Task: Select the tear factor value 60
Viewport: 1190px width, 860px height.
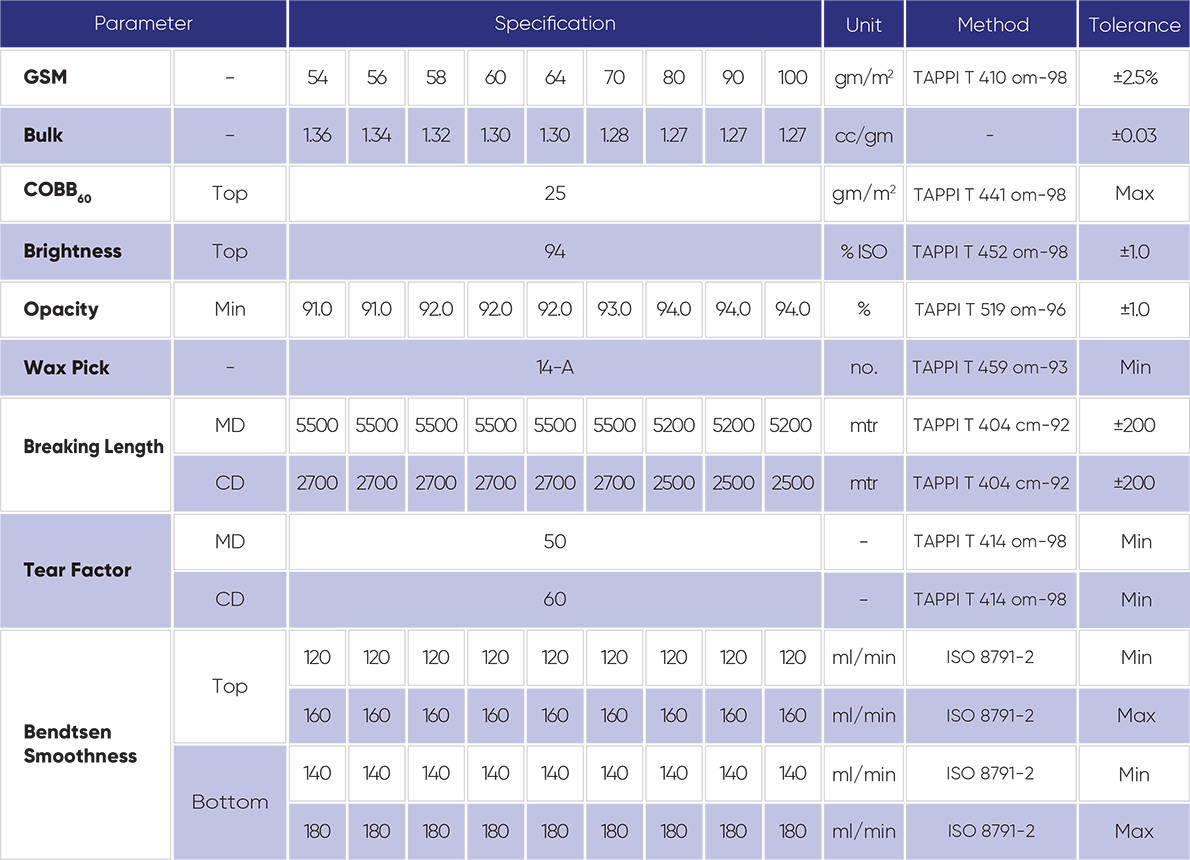Action: point(555,599)
